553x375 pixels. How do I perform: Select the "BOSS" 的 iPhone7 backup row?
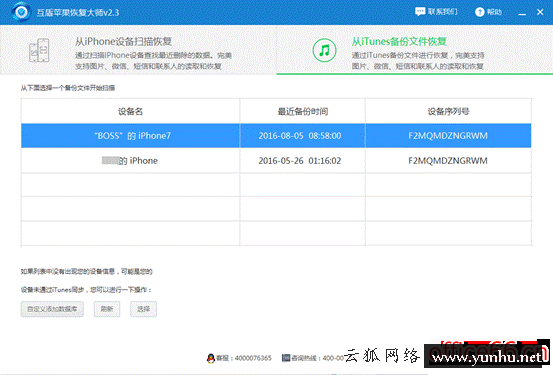[276, 135]
